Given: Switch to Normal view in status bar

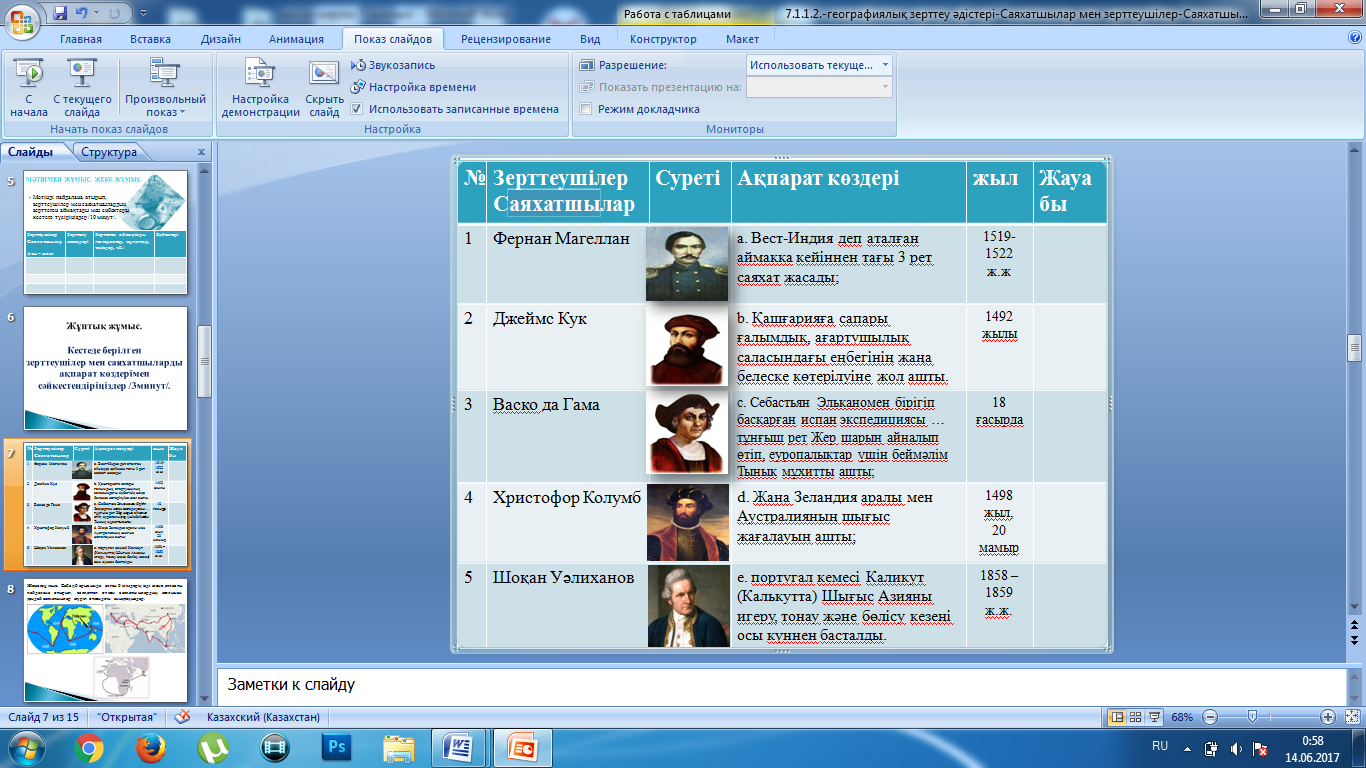Looking at the screenshot, I should (1118, 717).
